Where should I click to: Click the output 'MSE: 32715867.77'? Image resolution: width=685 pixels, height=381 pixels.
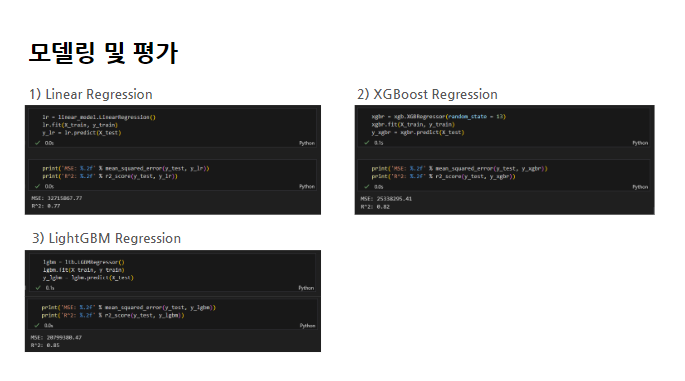pos(57,198)
